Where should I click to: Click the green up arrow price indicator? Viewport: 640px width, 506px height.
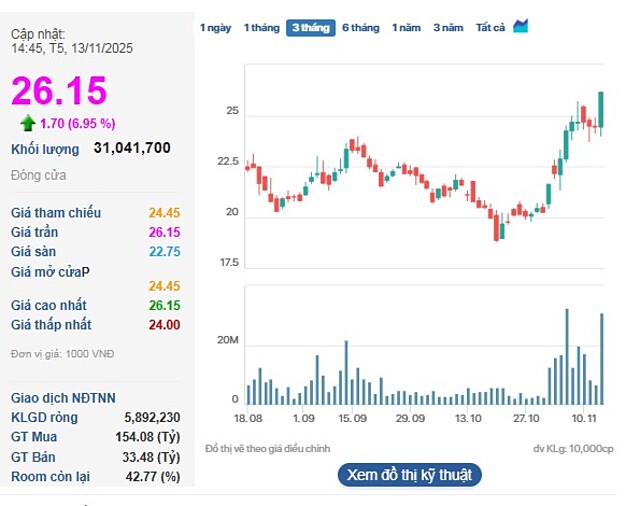tap(28, 123)
